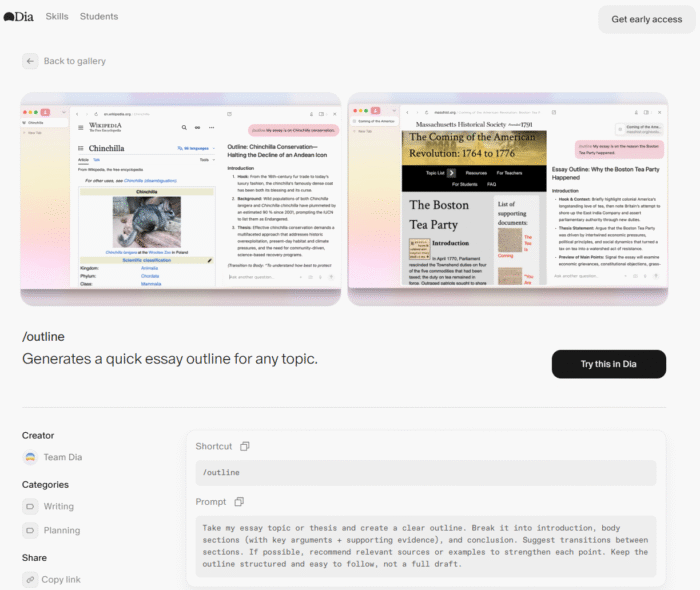Screen dimensions: 700x590
Task: Click the Planning category tag icon
Action: click(x=30, y=530)
